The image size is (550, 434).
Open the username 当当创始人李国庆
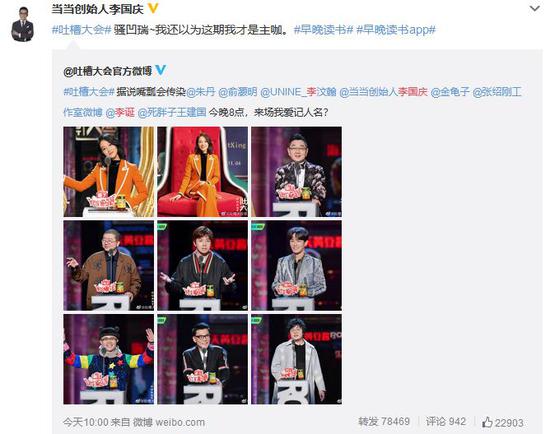tap(98, 9)
